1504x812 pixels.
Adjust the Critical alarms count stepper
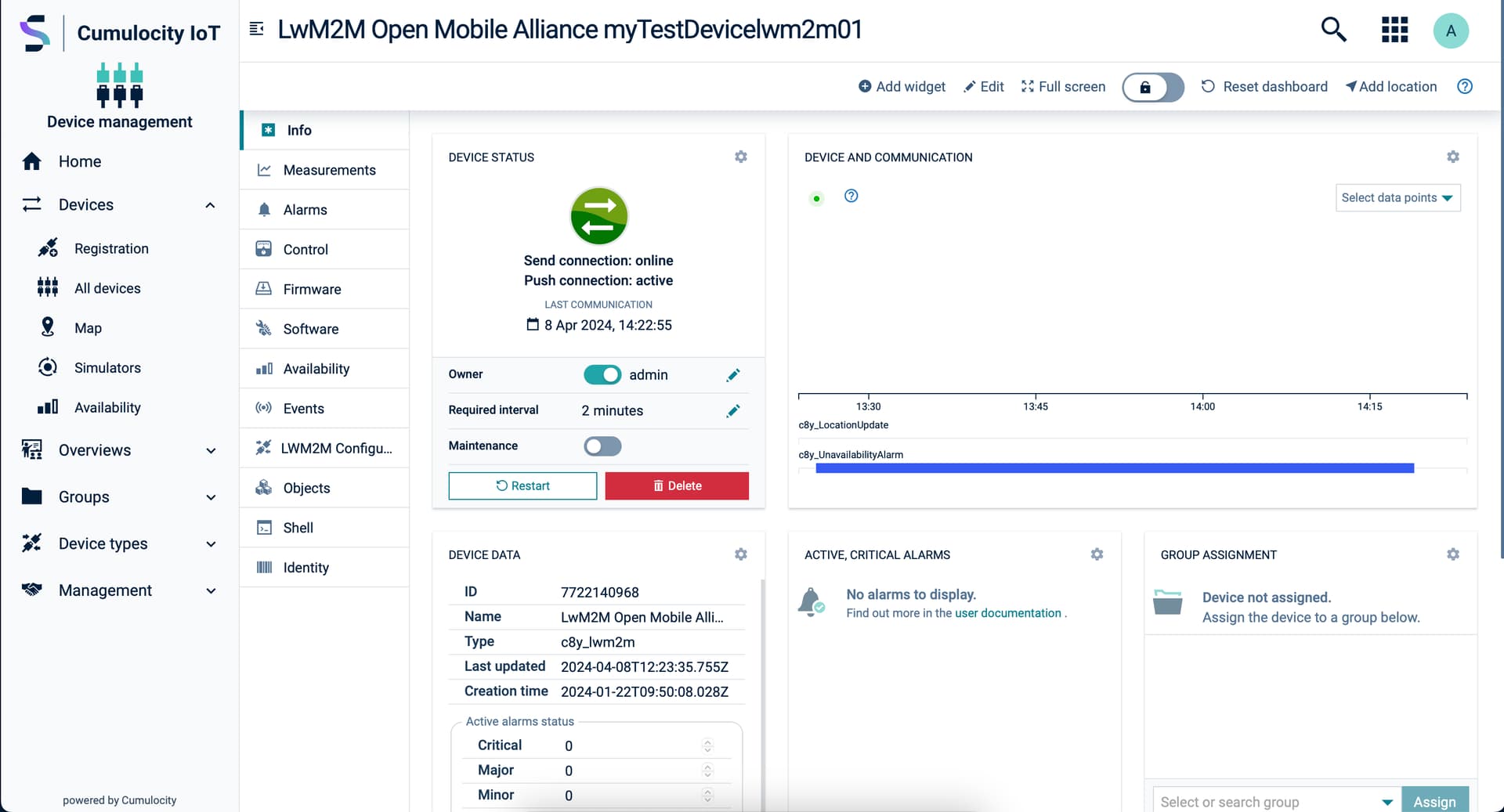point(707,745)
